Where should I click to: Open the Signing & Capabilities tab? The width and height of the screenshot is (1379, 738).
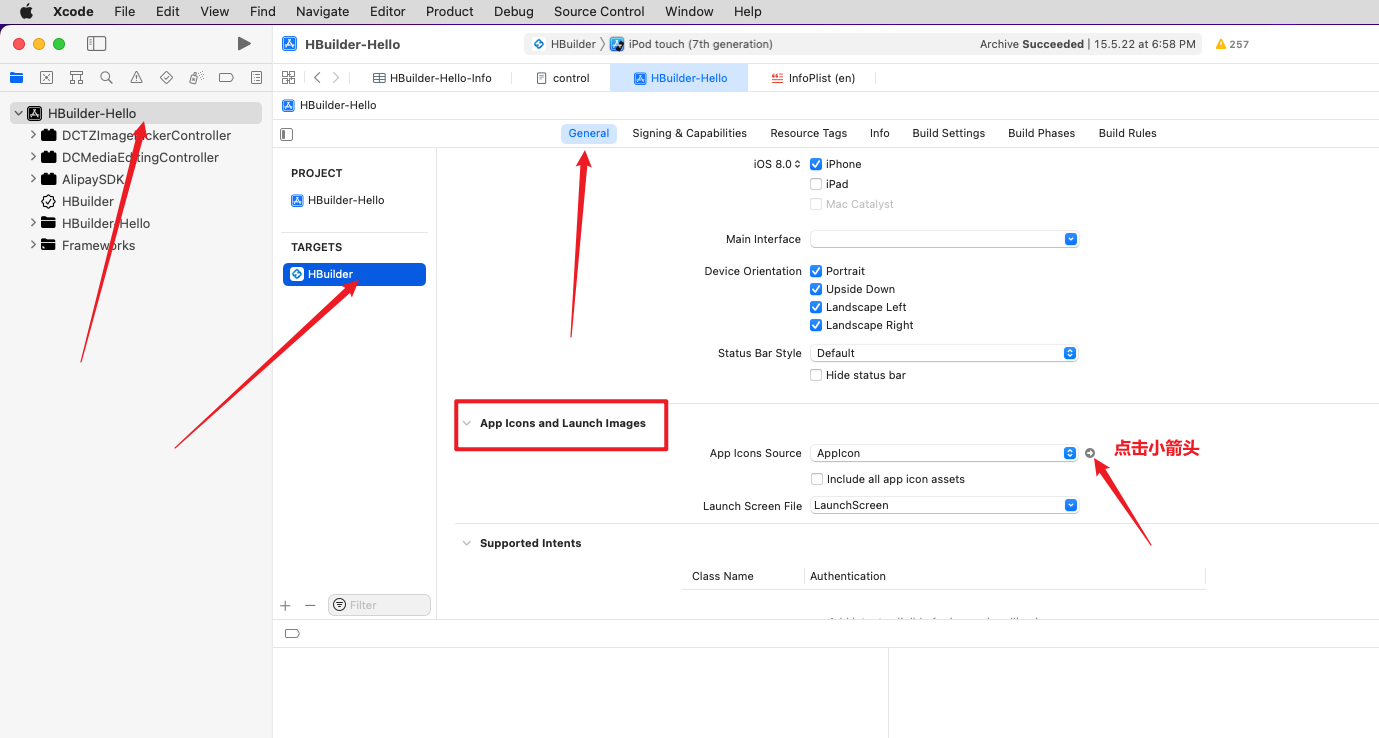(x=689, y=133)
